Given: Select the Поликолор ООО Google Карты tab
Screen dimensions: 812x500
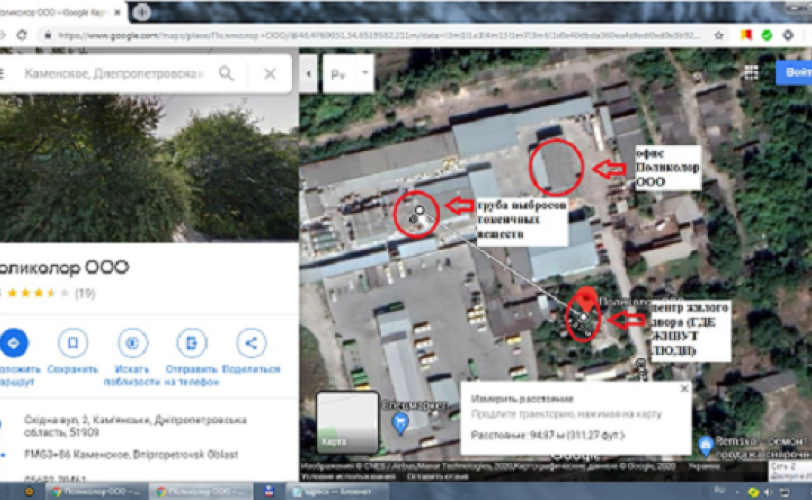Looking at the screenshot, I should pos(52,12).
